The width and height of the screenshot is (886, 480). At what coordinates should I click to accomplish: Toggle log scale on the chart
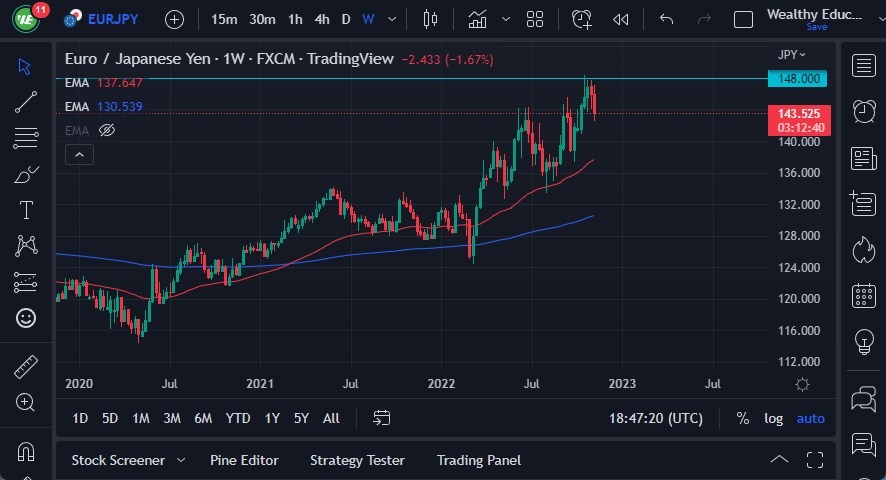pyautogui.click(x=774, y=418)
